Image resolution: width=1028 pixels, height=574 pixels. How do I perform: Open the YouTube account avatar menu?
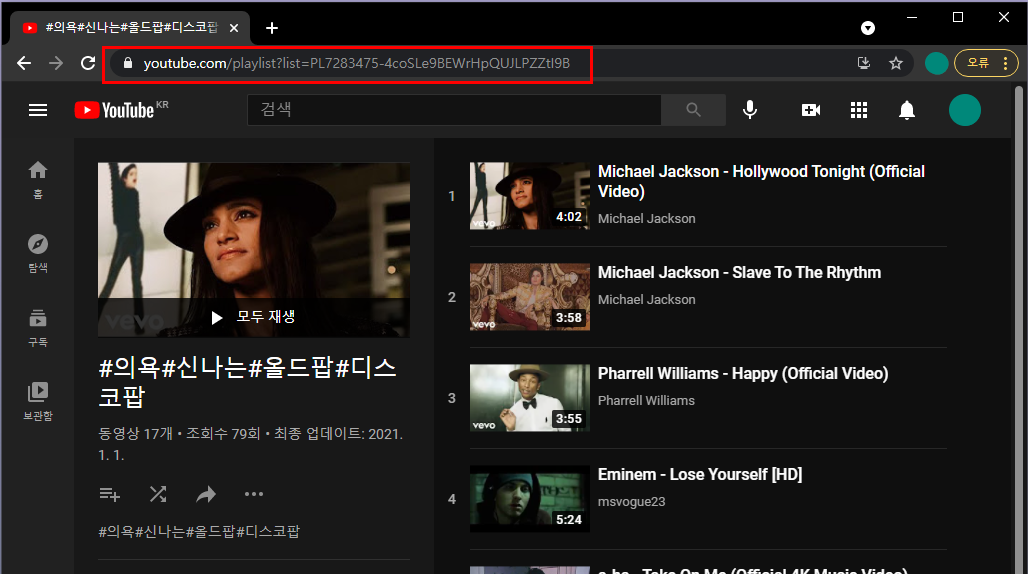pyautogui.click(x=964, y=109)
